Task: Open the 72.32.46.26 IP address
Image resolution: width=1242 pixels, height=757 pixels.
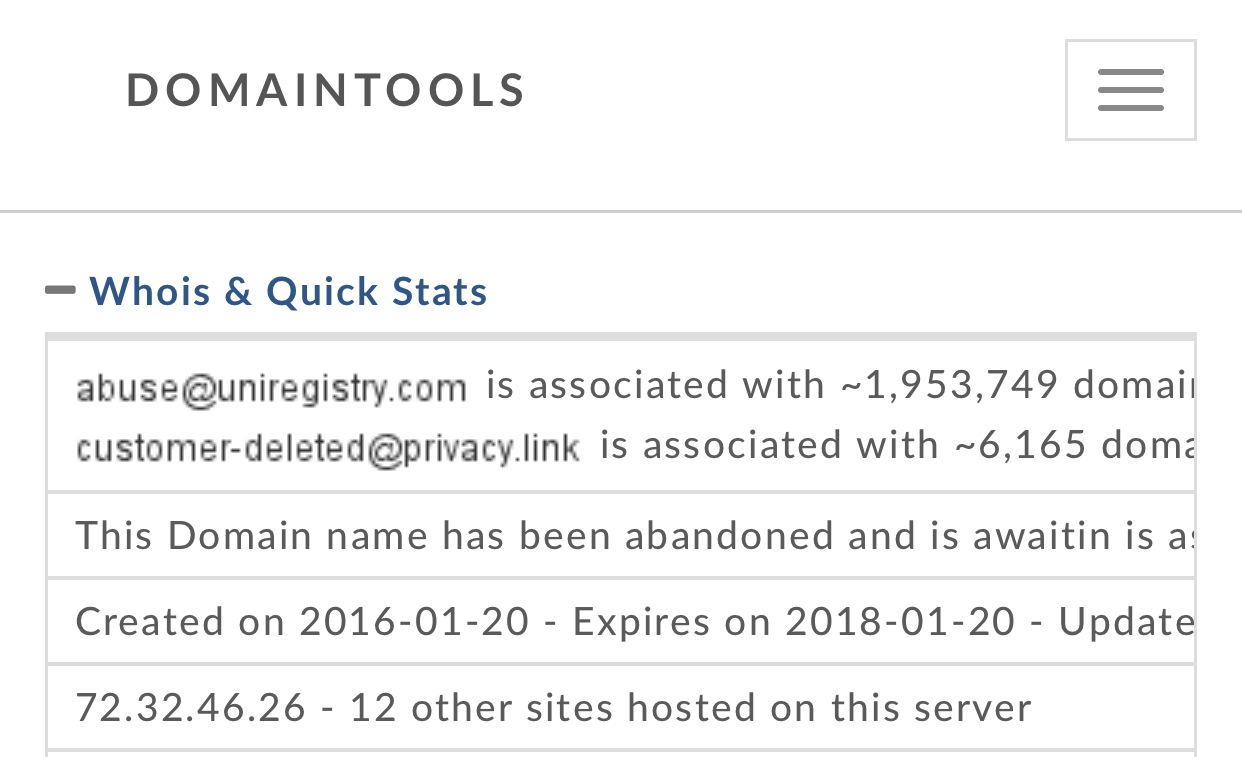Action: [191, 707]
